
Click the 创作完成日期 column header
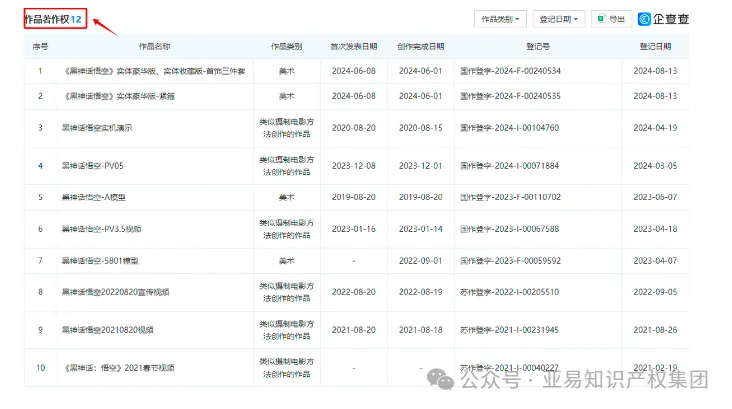[421, 47]
